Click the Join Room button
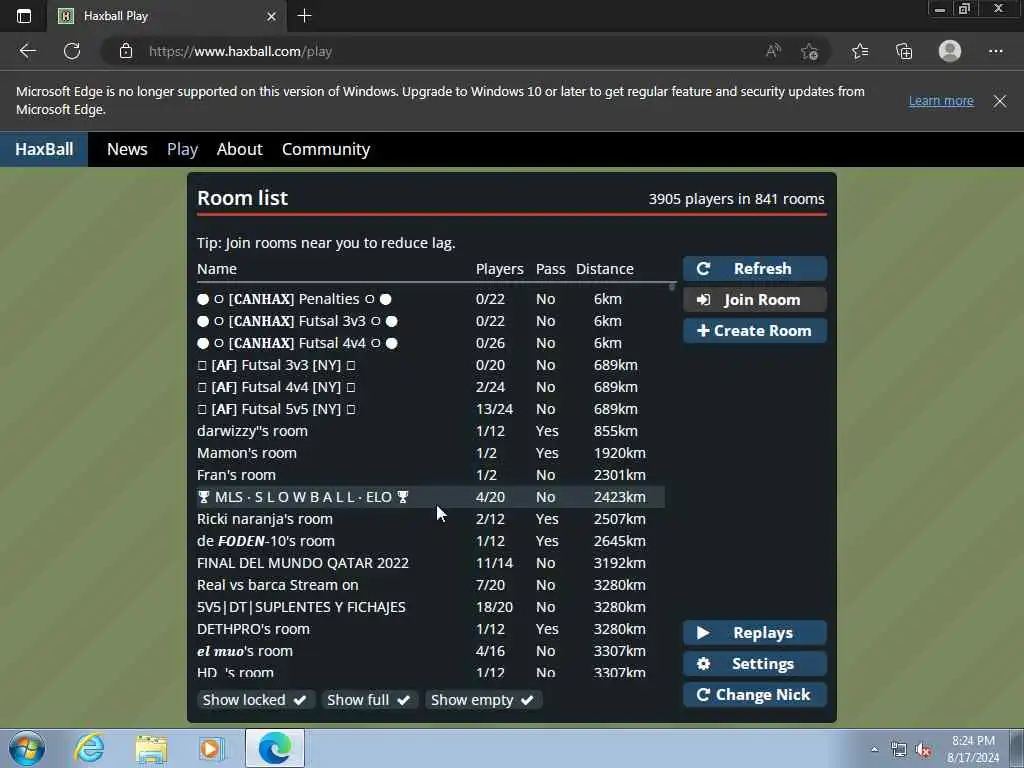The height and width of the screenshot is (768, 1024). point(755,300)
